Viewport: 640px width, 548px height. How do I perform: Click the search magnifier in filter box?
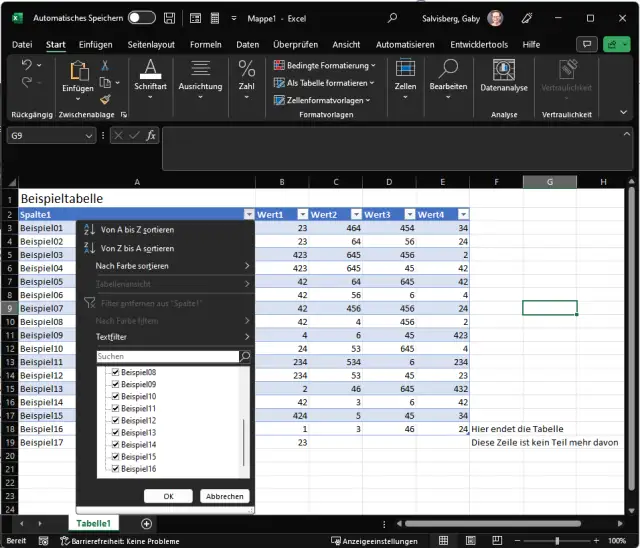coord(245,356)
